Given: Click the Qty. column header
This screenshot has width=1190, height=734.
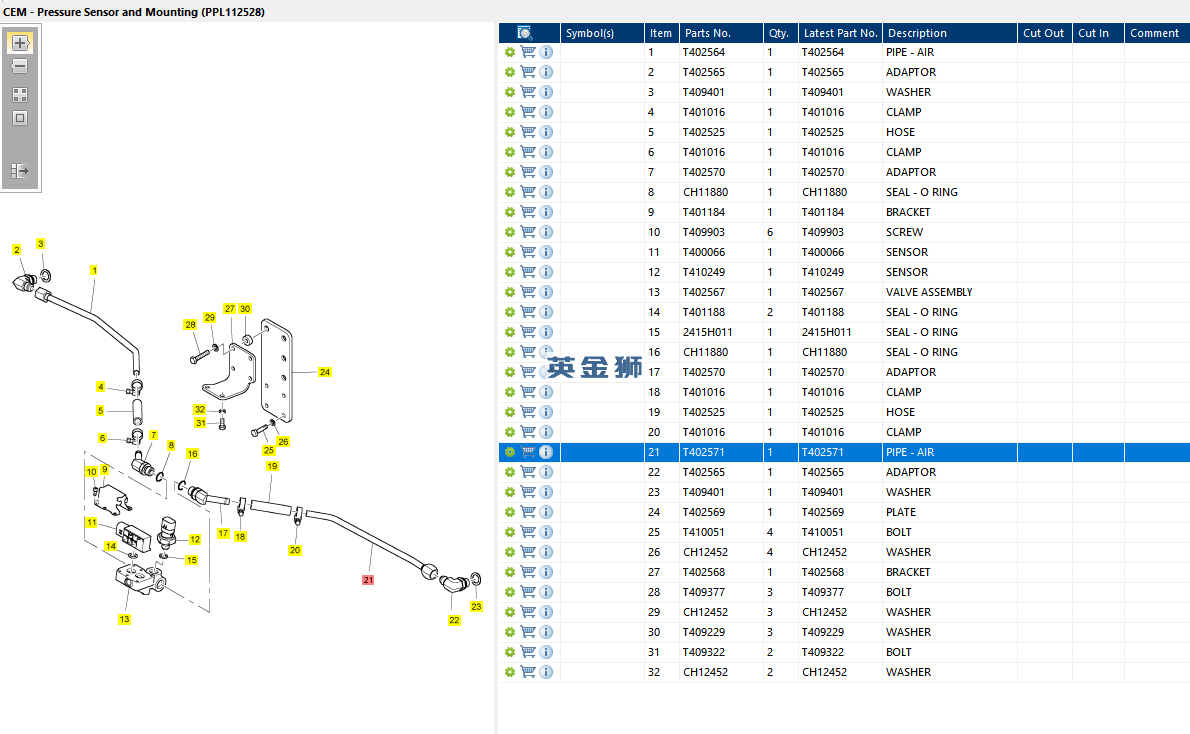Looking at the screenshot, I should pos(780,33).
